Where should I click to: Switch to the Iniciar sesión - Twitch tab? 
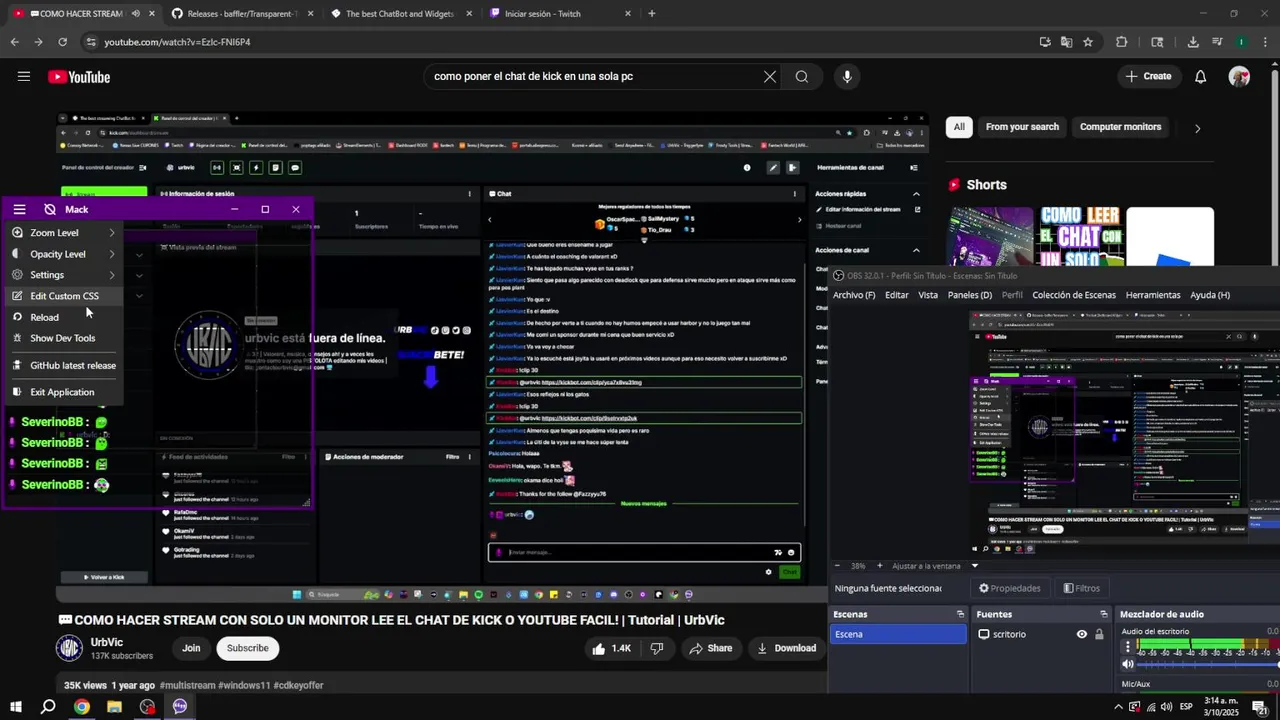click(560, 14)
